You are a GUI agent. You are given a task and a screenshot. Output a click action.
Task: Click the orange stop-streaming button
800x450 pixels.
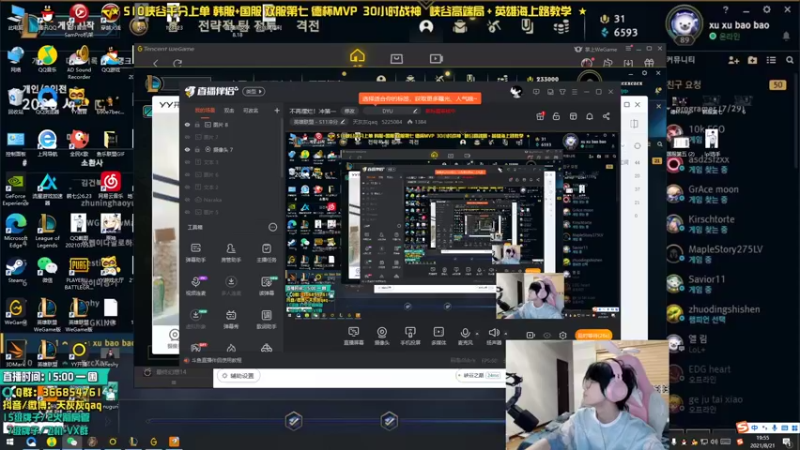click(593, 335)
